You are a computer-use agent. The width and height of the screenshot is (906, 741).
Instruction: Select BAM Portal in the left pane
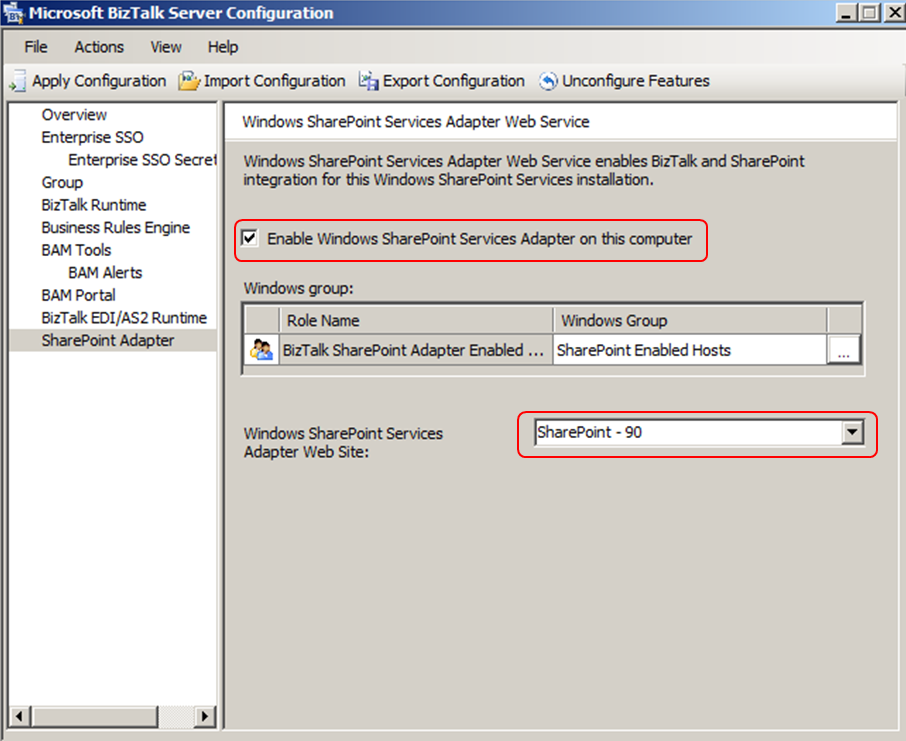(x=78, y=295)
